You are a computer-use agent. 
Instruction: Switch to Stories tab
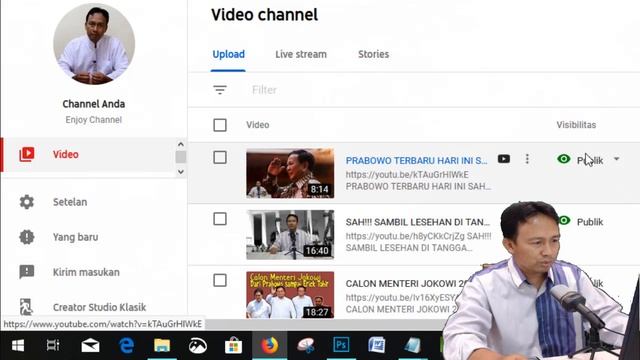(373, 54)
